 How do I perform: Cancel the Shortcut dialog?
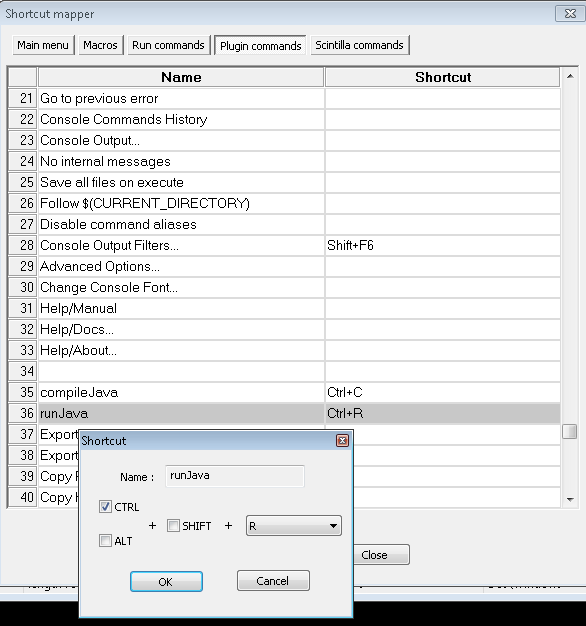tap(273, 580)
